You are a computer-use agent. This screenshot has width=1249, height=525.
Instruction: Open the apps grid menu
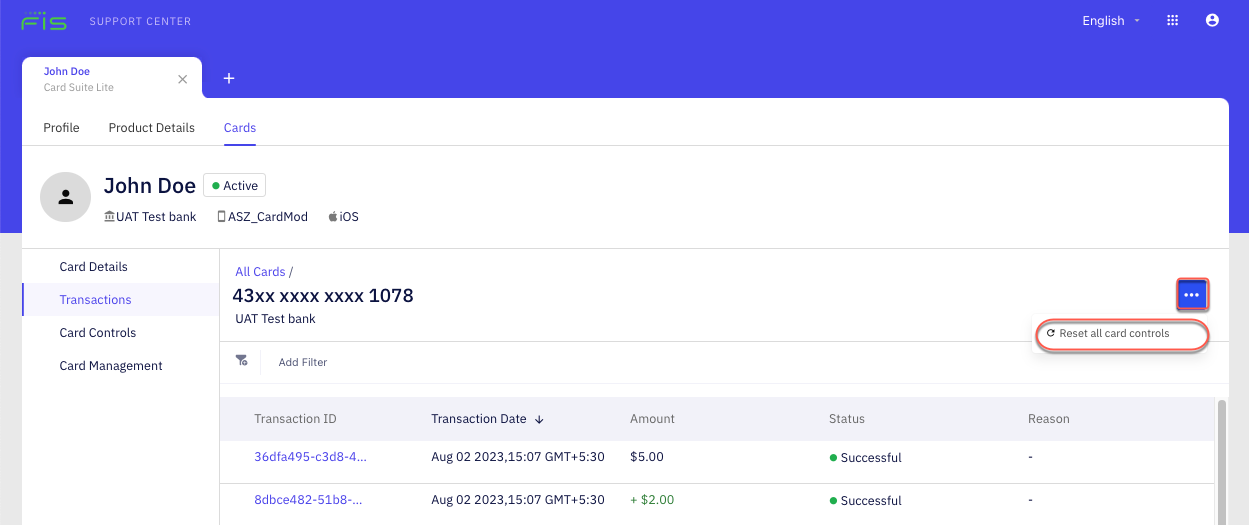pyautogui.click(x=1173, y=21)
